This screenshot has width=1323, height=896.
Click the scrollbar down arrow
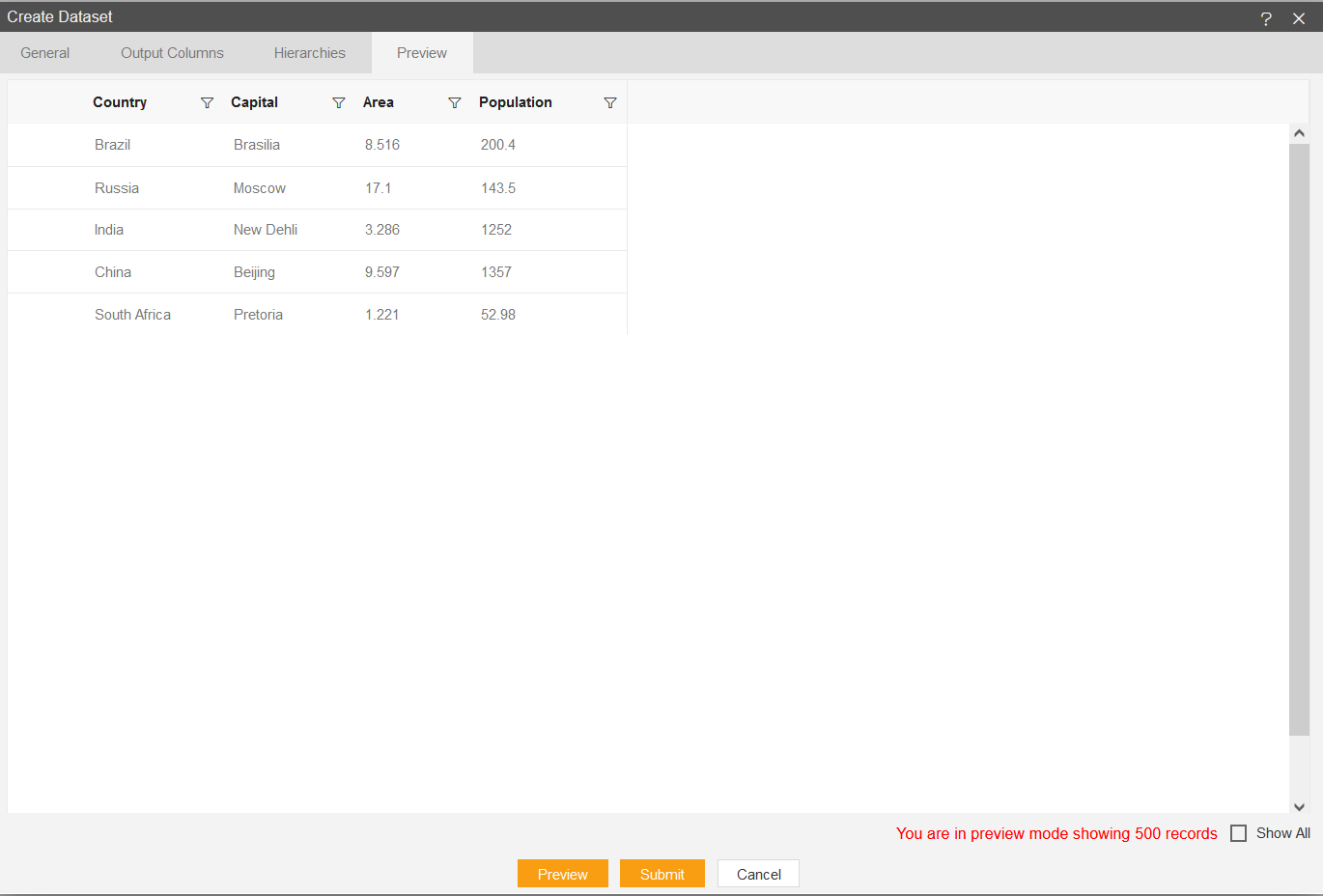tap(1299, 806)
